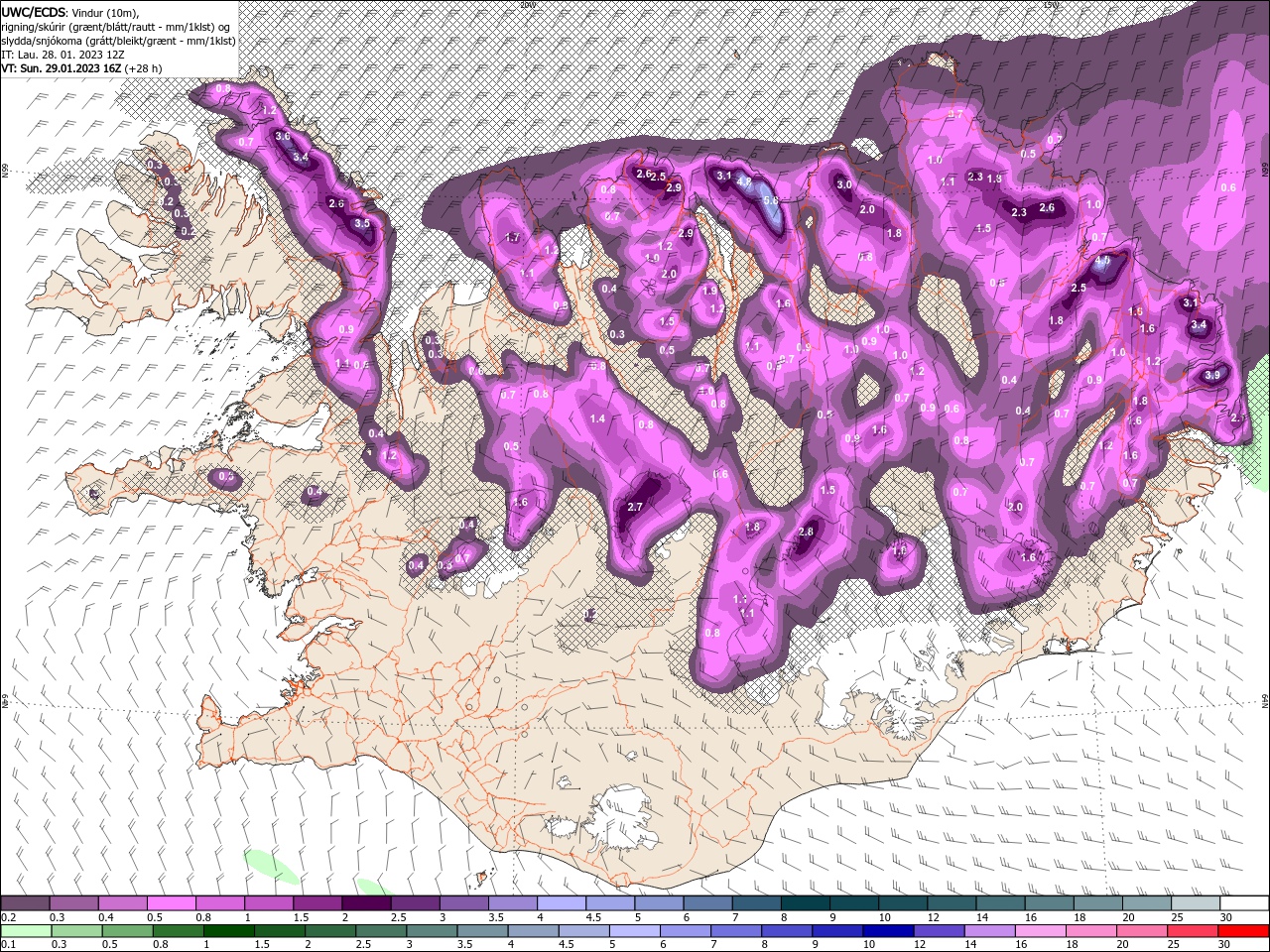Pick the bright pink 0.5–0.8 swatch, upper legend

[171, 903]
